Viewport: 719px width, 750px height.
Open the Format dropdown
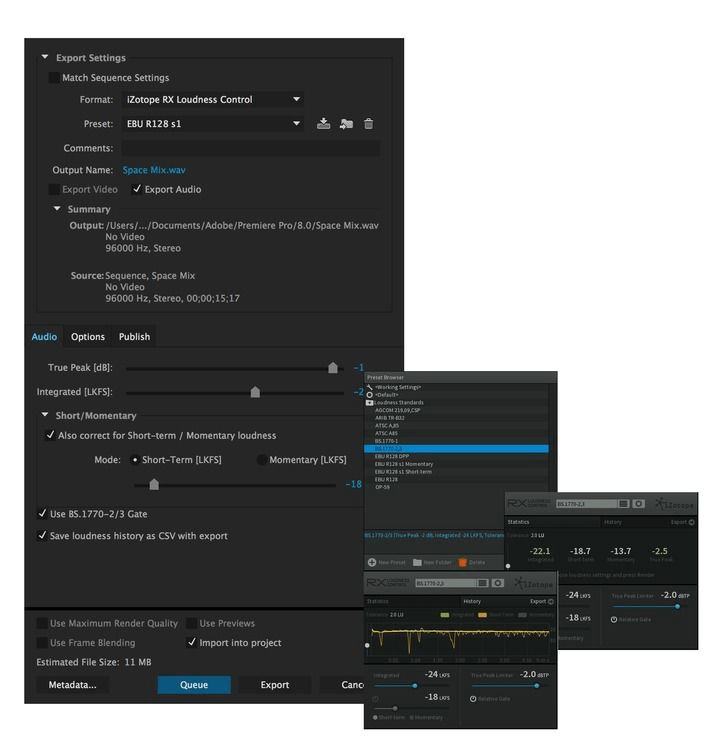point(212,99)
